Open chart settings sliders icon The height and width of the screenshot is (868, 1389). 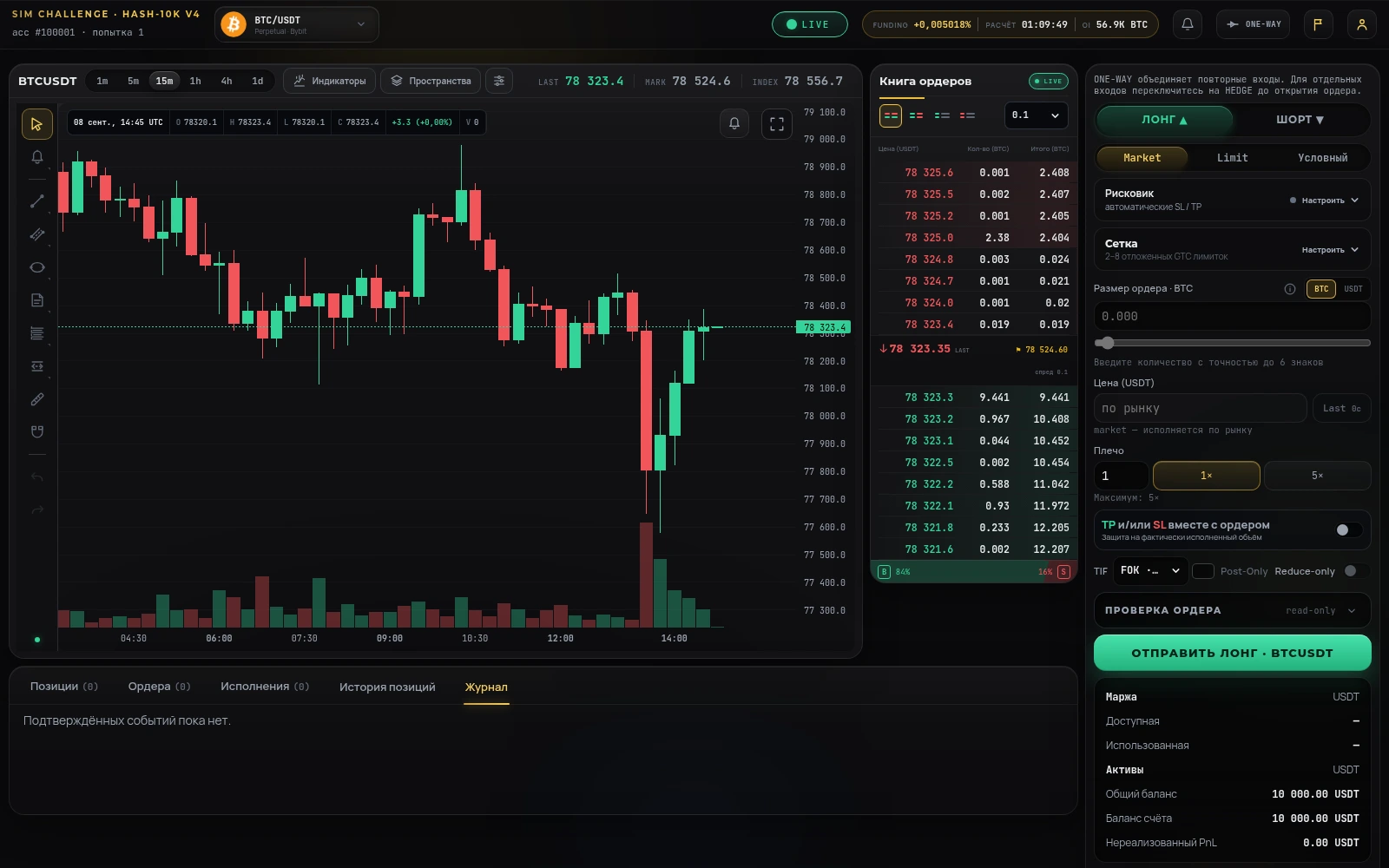coord(499,81)
